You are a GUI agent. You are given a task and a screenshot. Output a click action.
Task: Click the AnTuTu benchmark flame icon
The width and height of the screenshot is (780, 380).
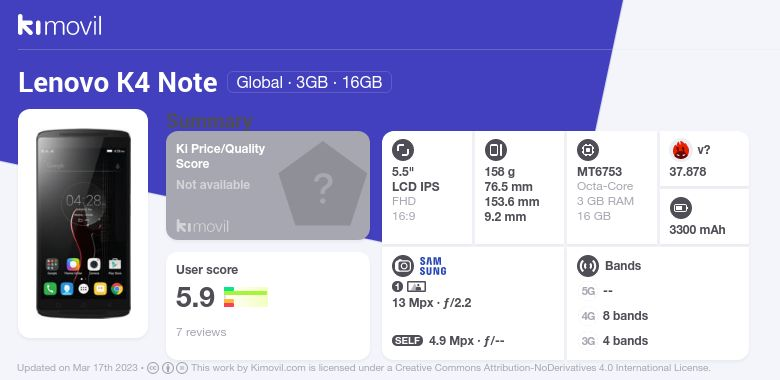[x=680, y=150]
